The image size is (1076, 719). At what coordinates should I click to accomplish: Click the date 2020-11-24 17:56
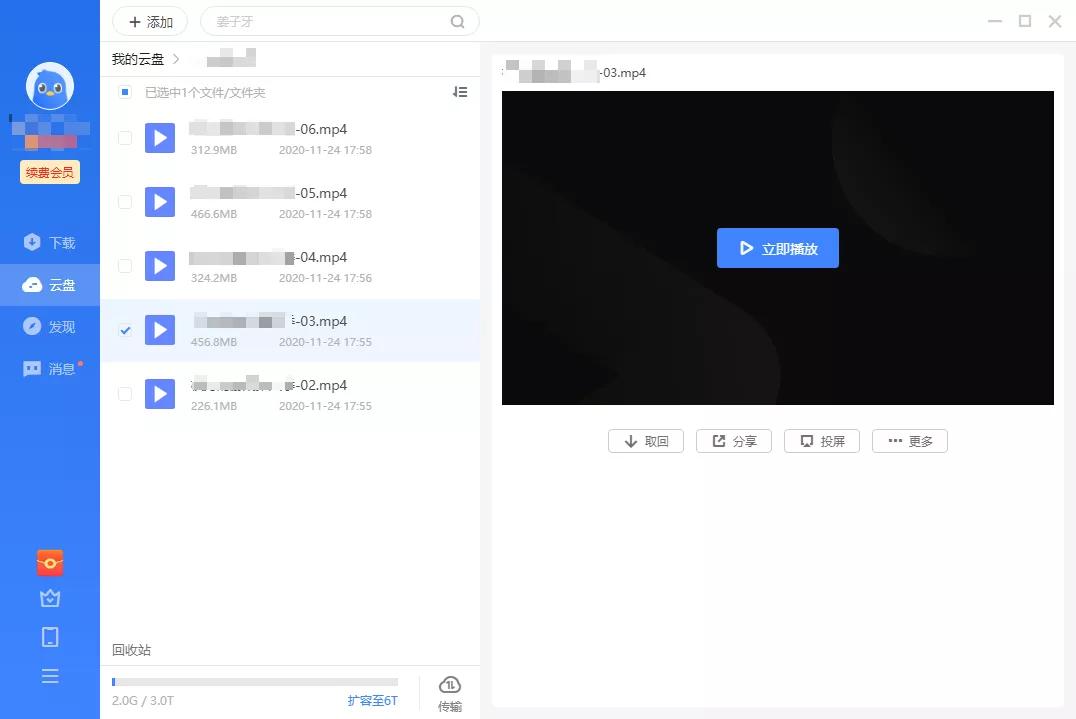(325, 278)
